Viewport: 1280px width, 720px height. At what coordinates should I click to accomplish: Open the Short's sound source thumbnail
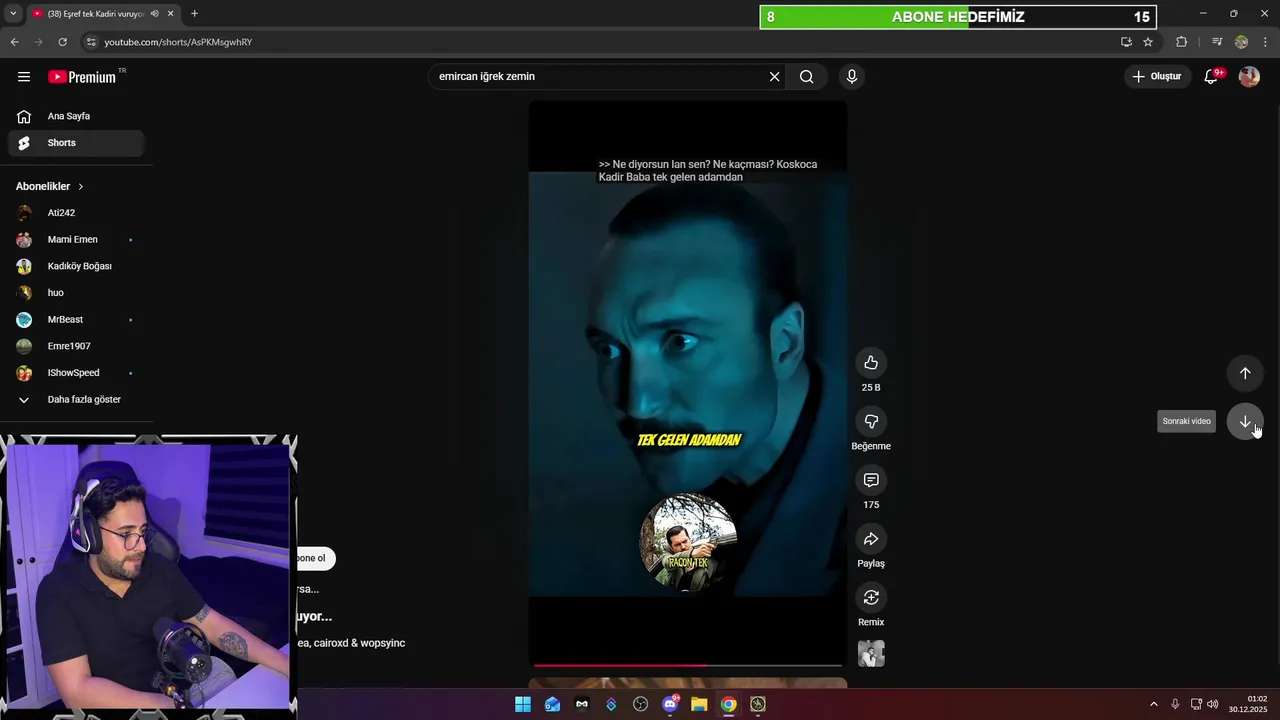coord(871,654)
